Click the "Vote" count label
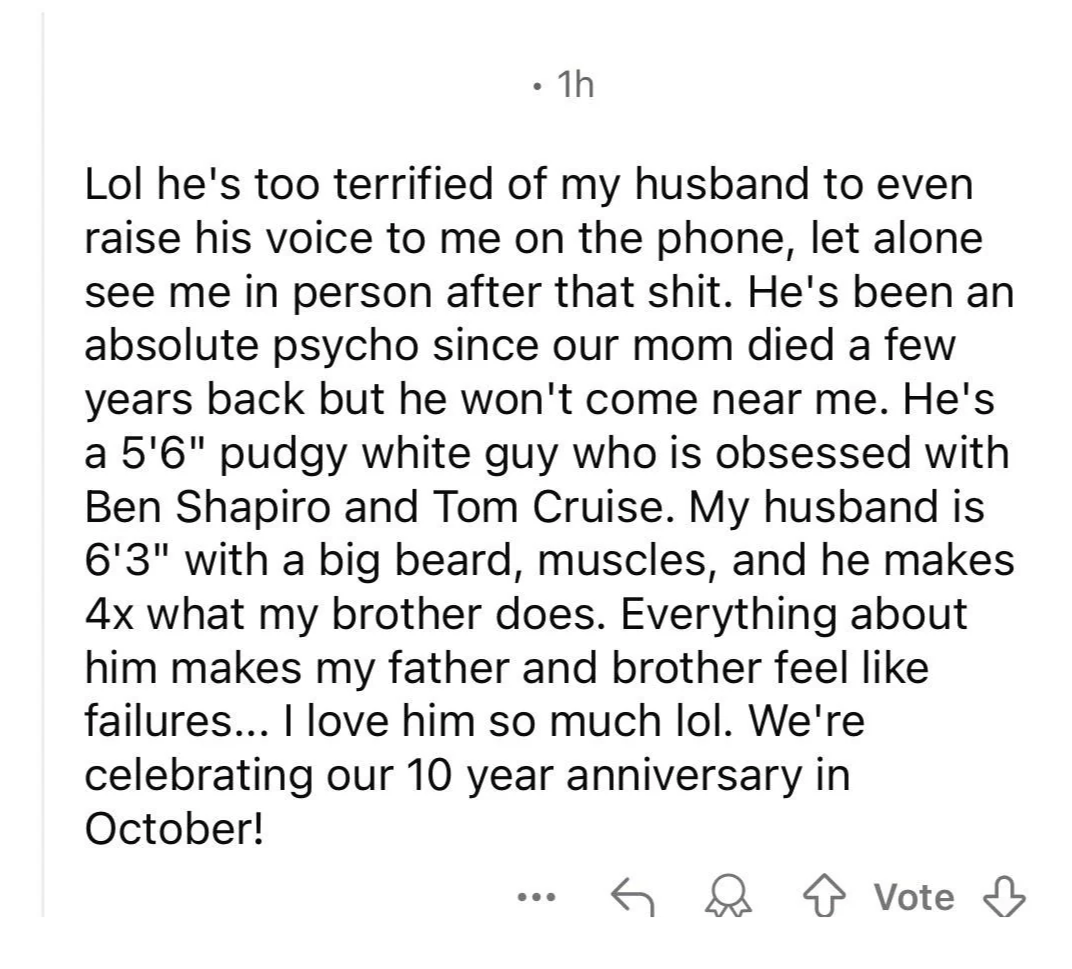 click(914, 897)
